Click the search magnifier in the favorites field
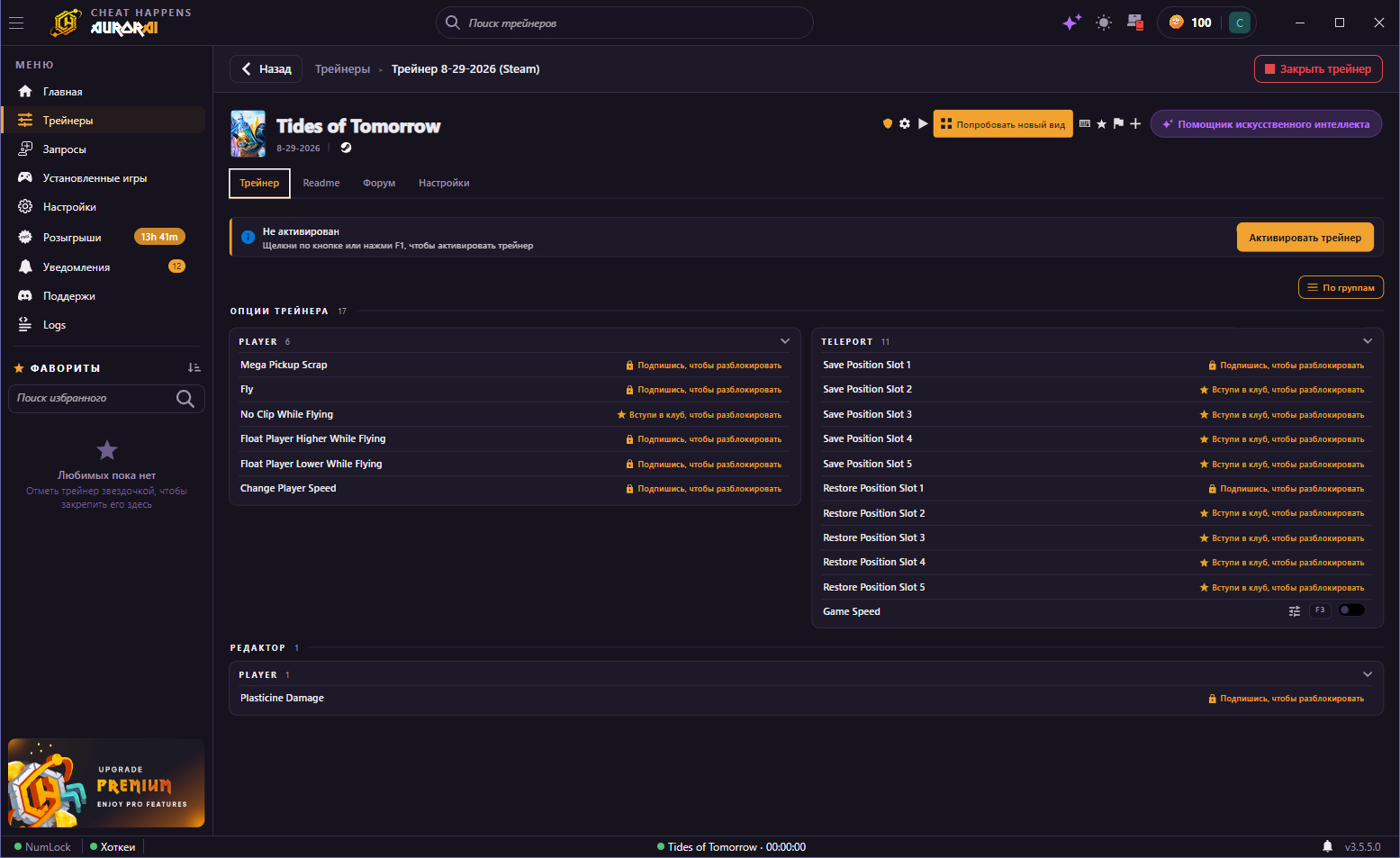The height and width of the screenshot is (858, 1400). pos(185,398)
